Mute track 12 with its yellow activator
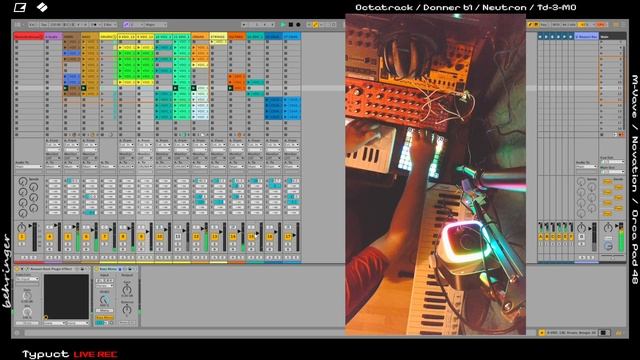This screenshot has height=360, width=640. (x=196, y=237)
